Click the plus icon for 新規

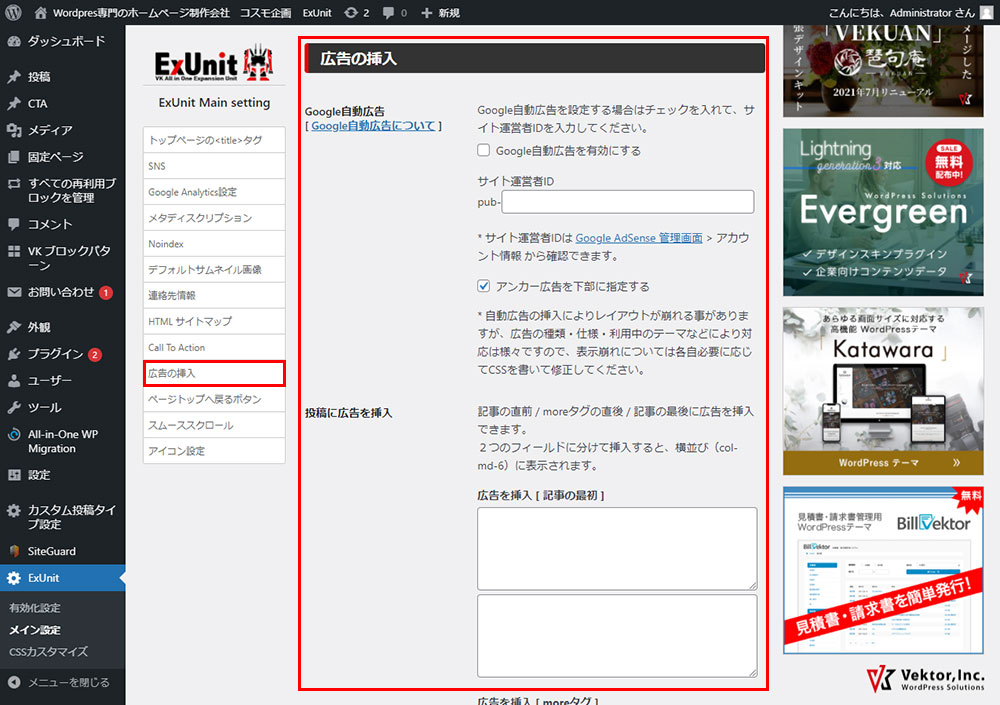[x=427, y=13]
